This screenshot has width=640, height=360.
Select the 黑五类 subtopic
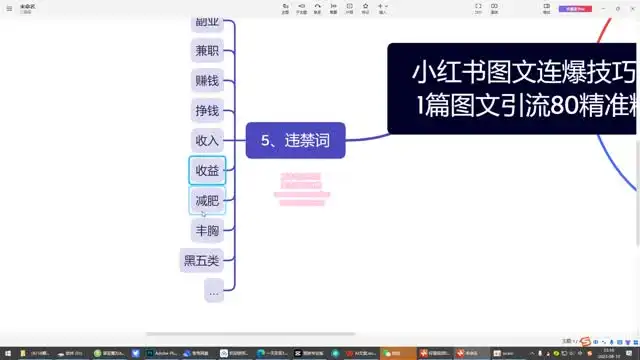coord(202,260)
